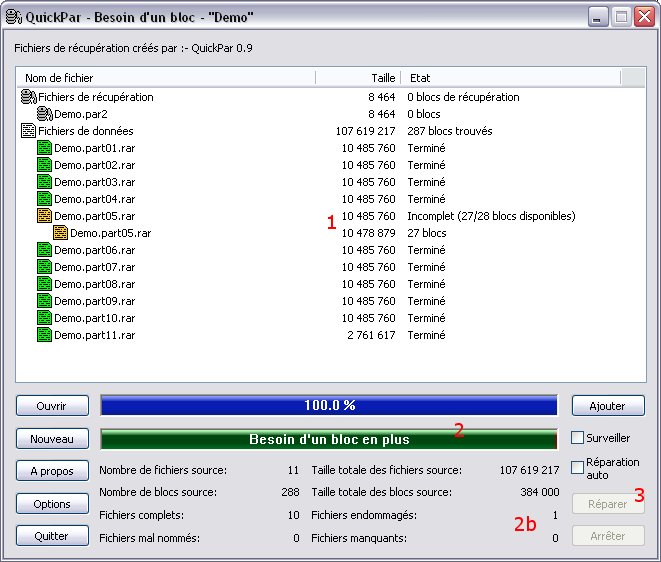Click the orange icon of the 27-blocs Demo.part05.rar child
The width and height of the screenshot is (661, 562).
(60, 233)
